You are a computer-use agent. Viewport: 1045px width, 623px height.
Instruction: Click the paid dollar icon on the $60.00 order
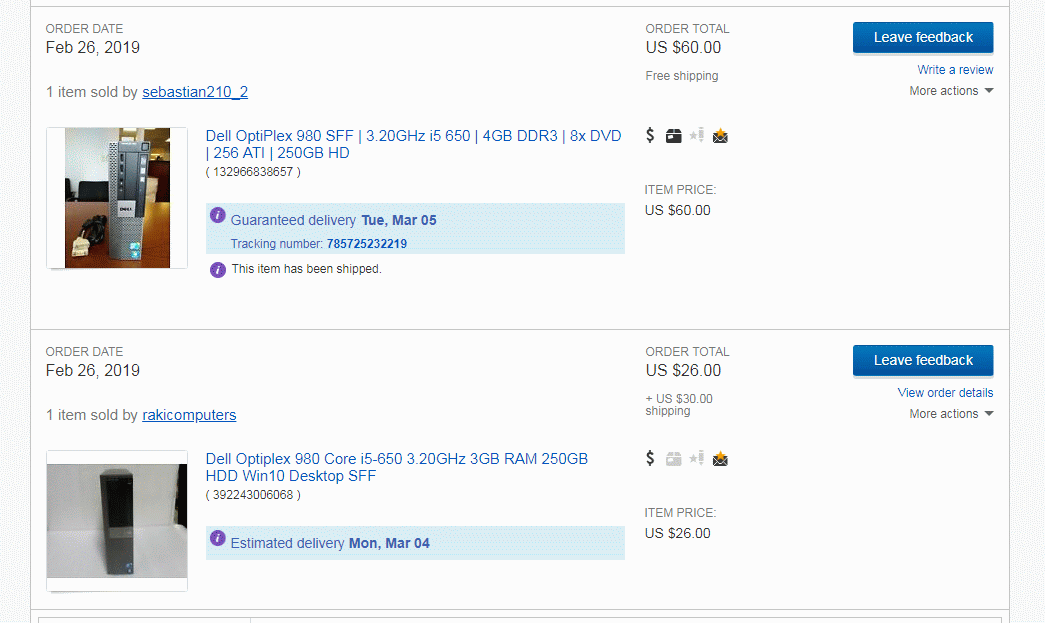pos(650,135)
